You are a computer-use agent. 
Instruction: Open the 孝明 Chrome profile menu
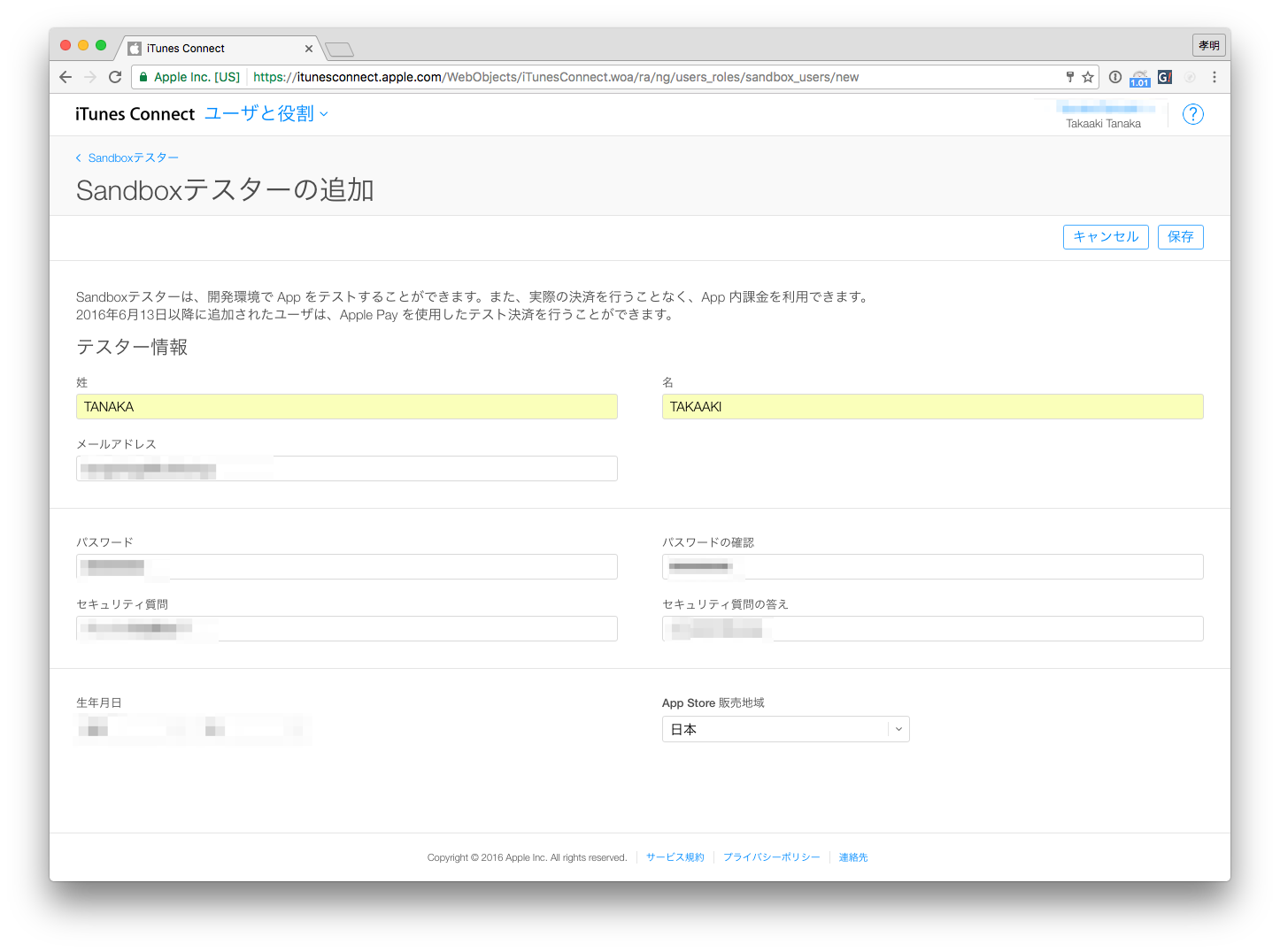pyautogui.click(x=1208, y=45)
